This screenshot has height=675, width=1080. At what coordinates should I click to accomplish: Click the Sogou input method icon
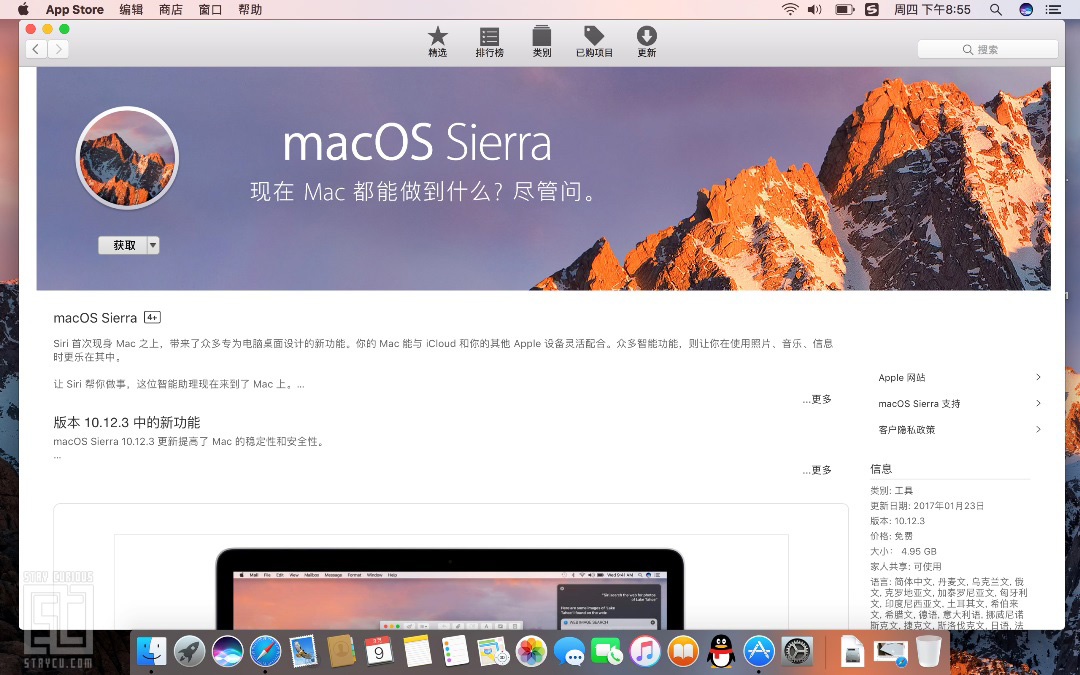[872, 10]
